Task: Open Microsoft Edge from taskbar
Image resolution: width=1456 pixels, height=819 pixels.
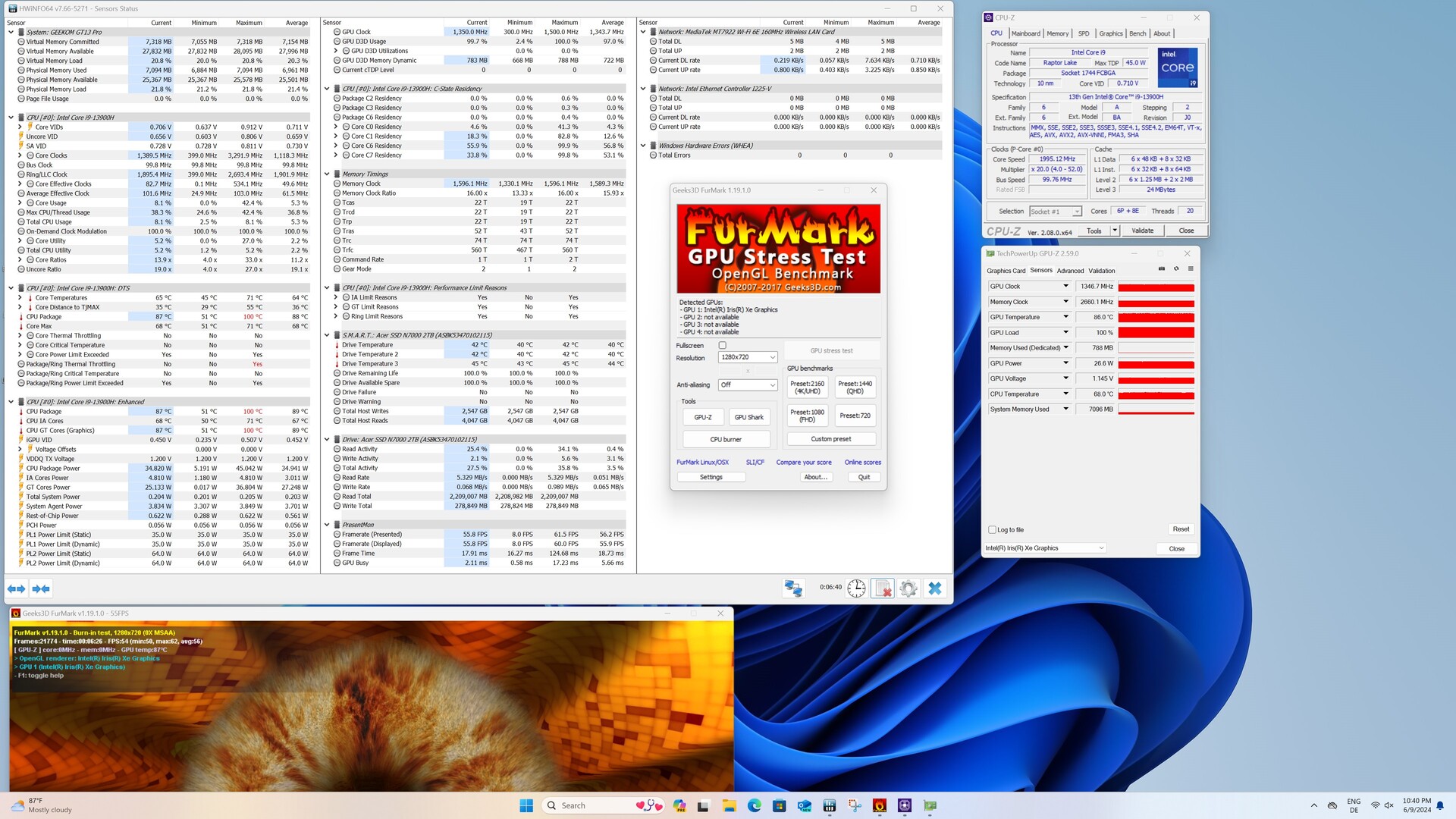Action: coord(754,805)
